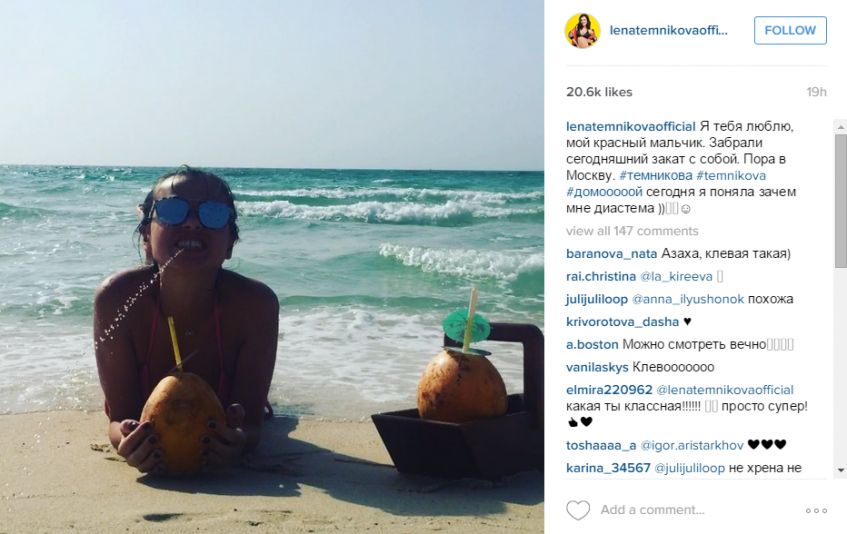
Task: Open baranova_nata commenter profile
Action: (611, 254)
